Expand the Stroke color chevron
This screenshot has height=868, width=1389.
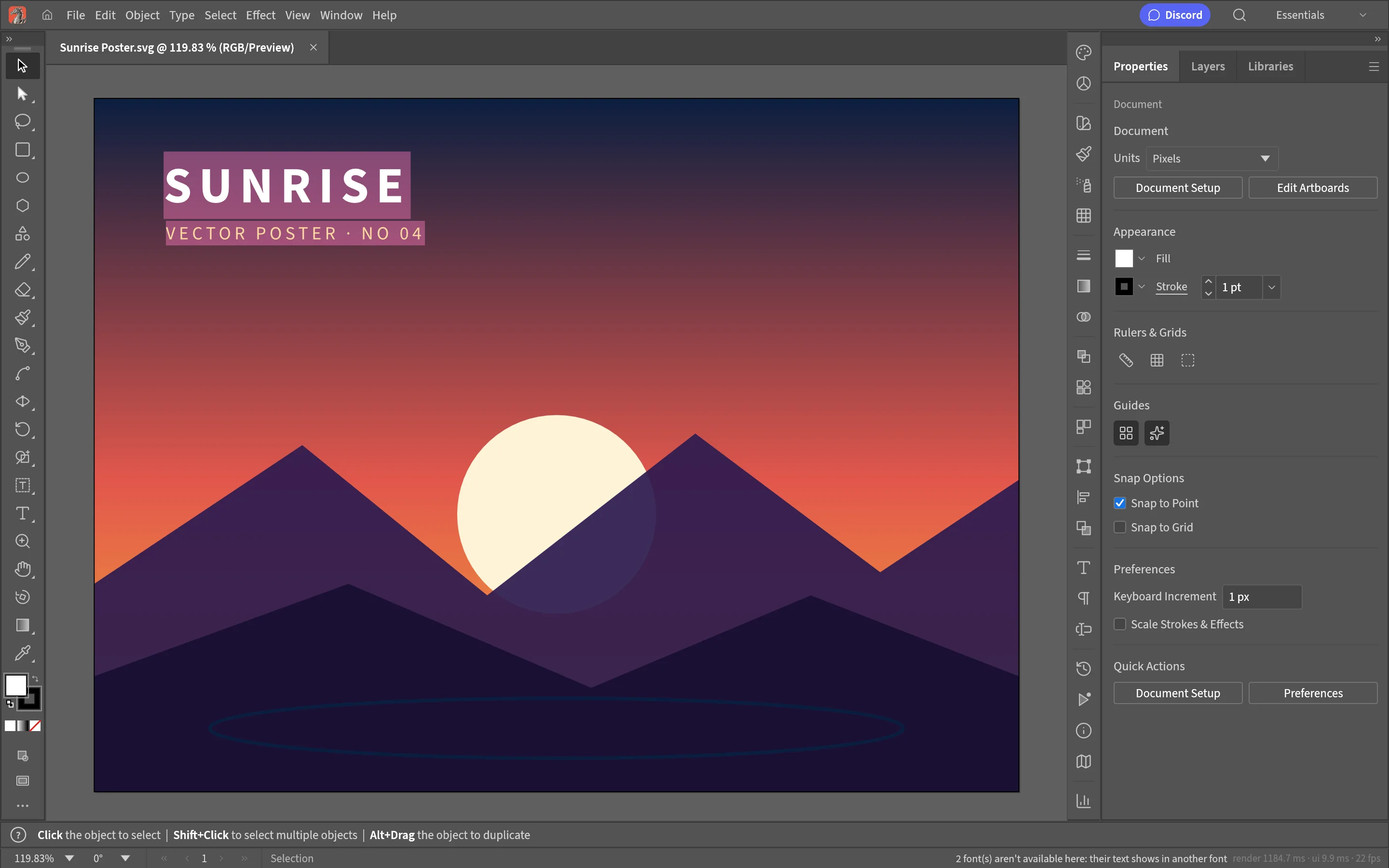[x=1142, y=286]
